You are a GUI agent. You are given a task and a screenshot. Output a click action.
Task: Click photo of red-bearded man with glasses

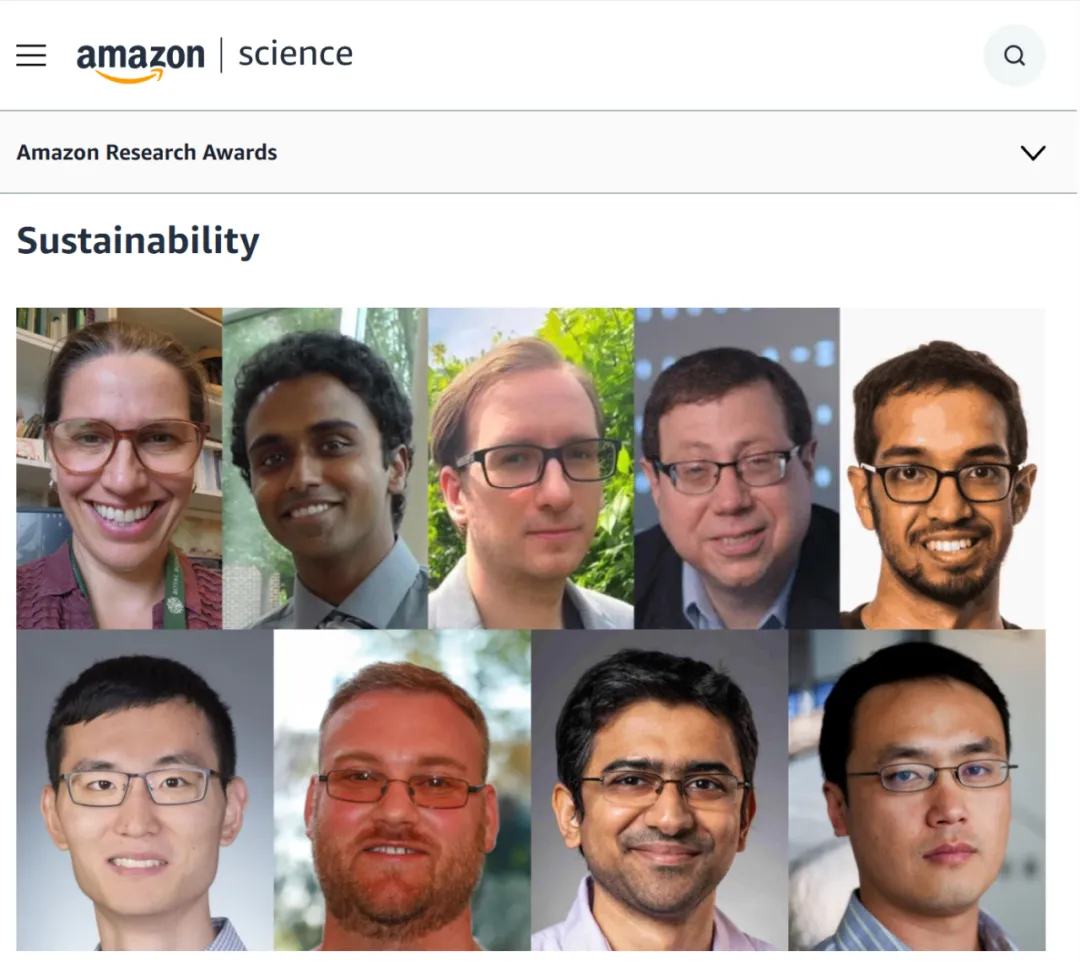point(402,790)
